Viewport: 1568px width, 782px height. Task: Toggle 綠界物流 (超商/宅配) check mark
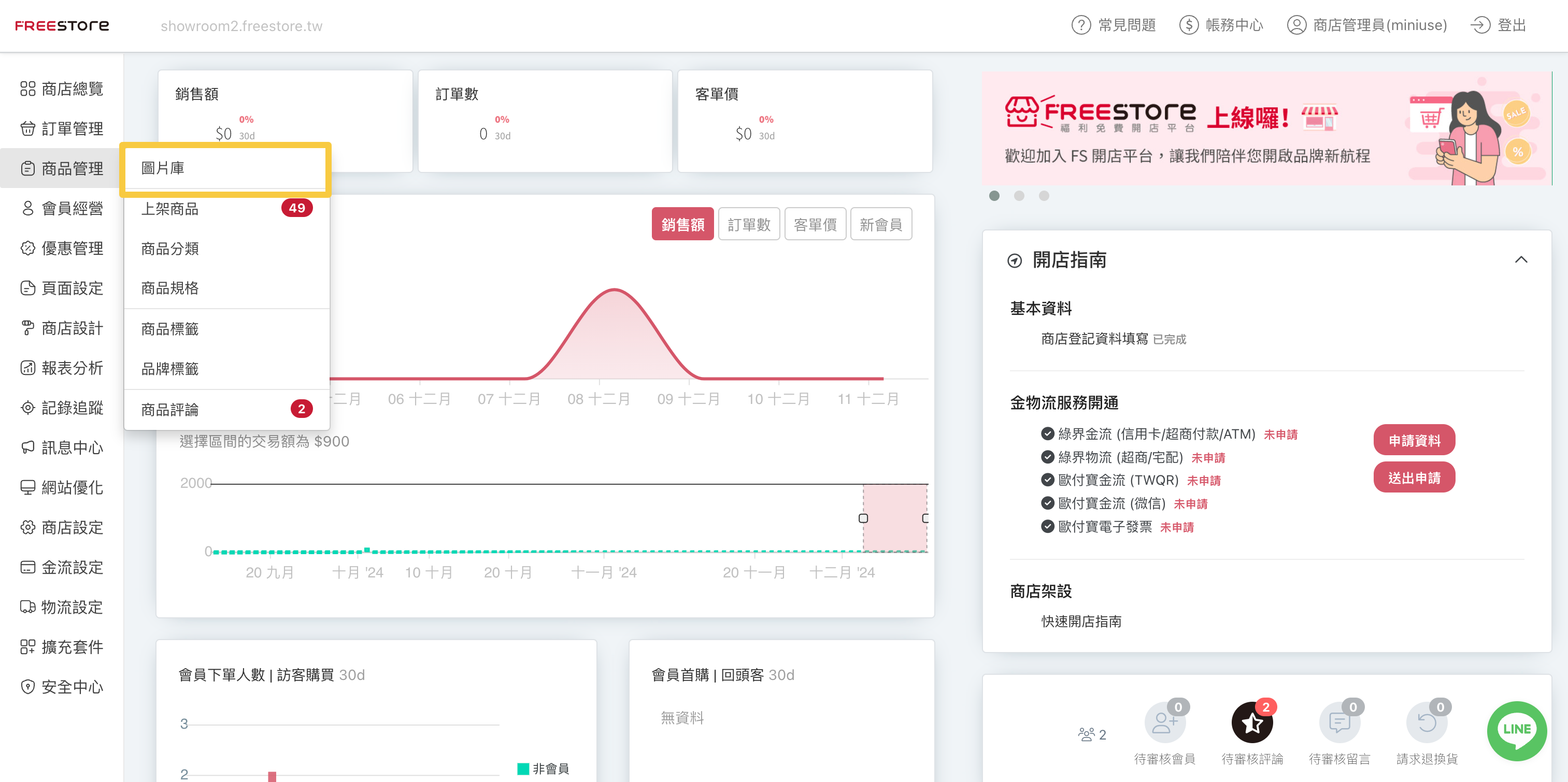click(x=1047, y=457)
